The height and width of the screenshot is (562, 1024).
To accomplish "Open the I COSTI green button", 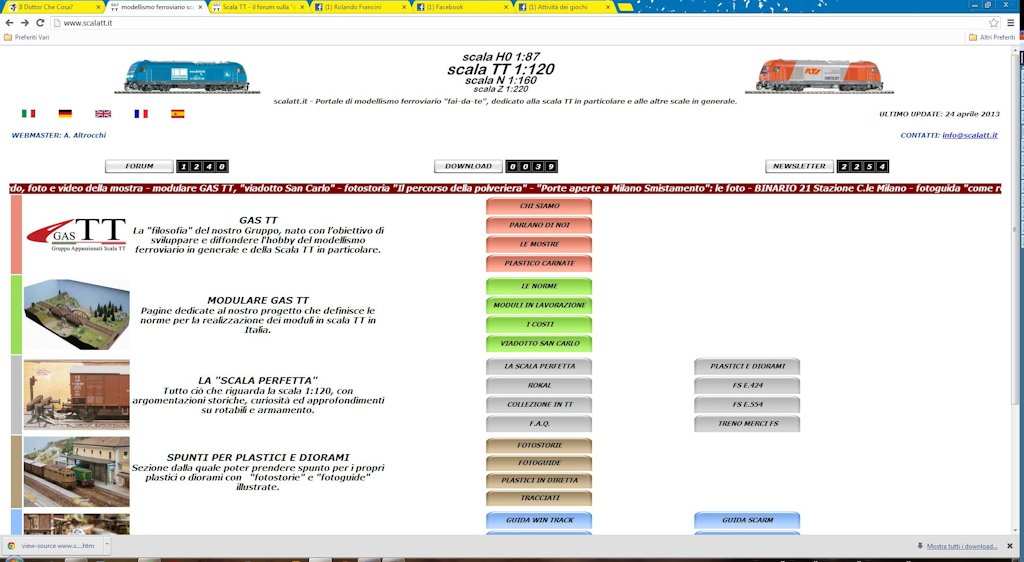I will pyautogui.click(x=539, y=324).
